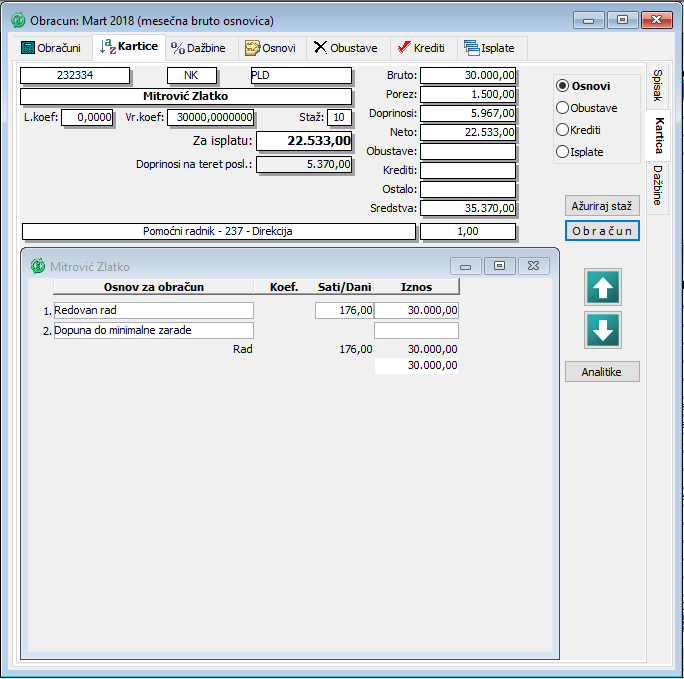Click the Redovan rad amount field 30.000,00
The height and width of the screenshot is (679, 684).
click(417, 310)
